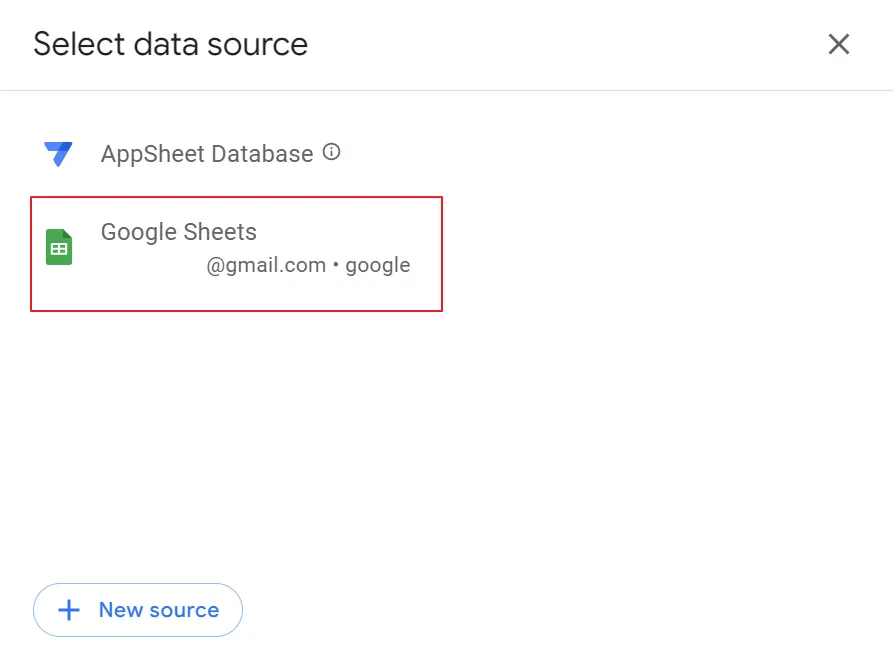893x669 pixels.
Task: Pick the red-outlined Google Sheets entry
Action: coord(236,253)
